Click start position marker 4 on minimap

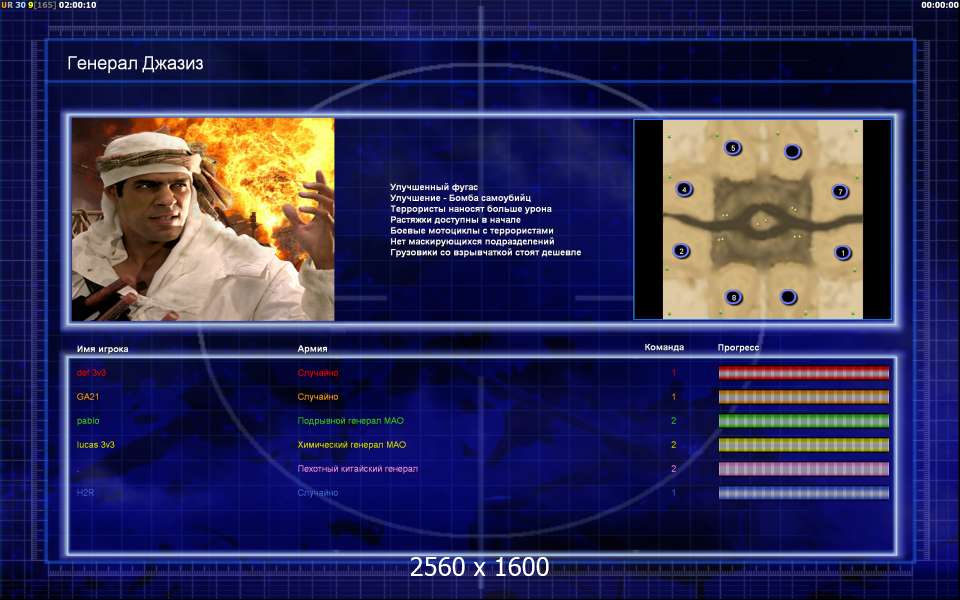(684, 189)
